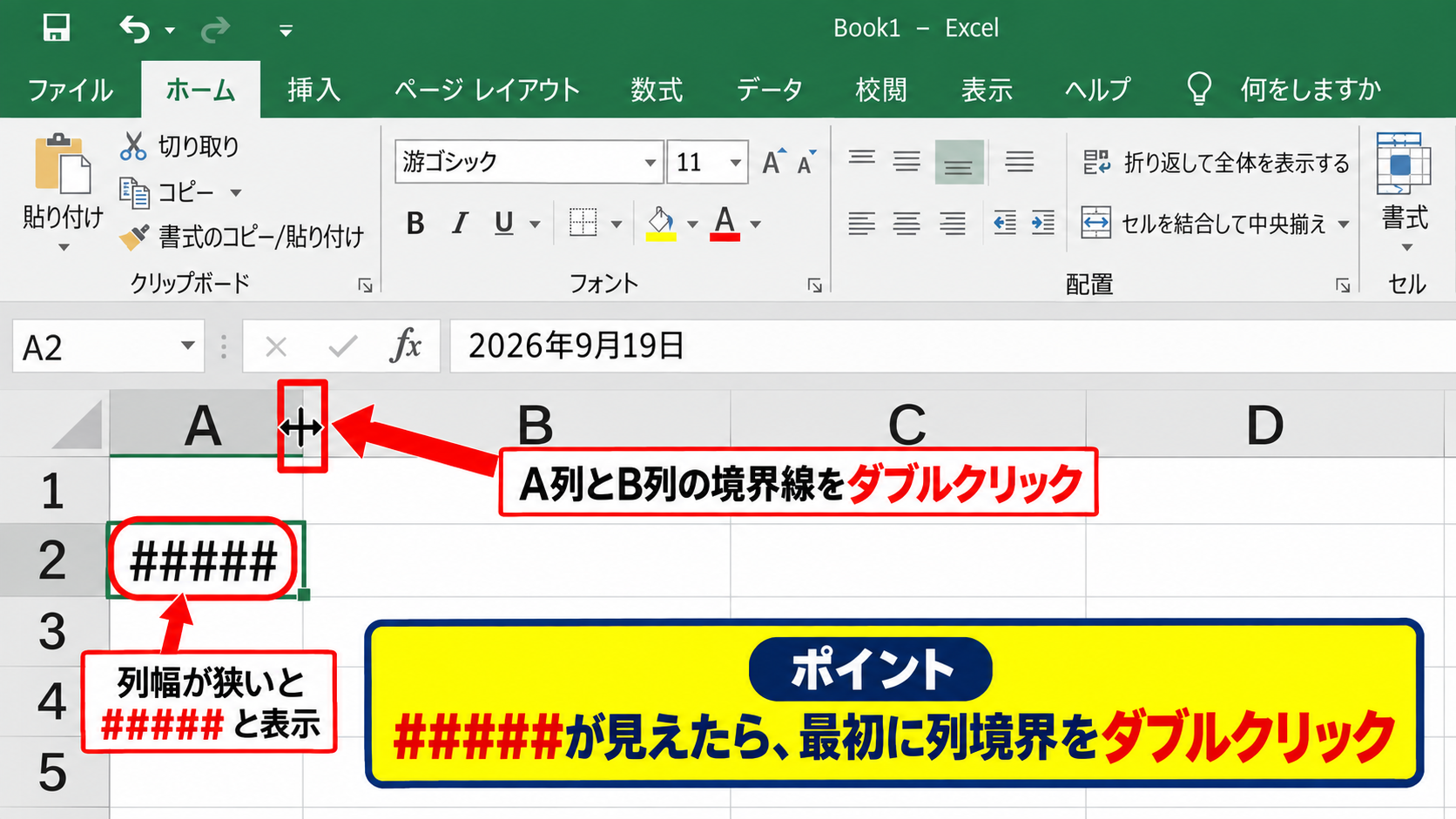Save the workbook with the floppy icon

coord(57,28)
